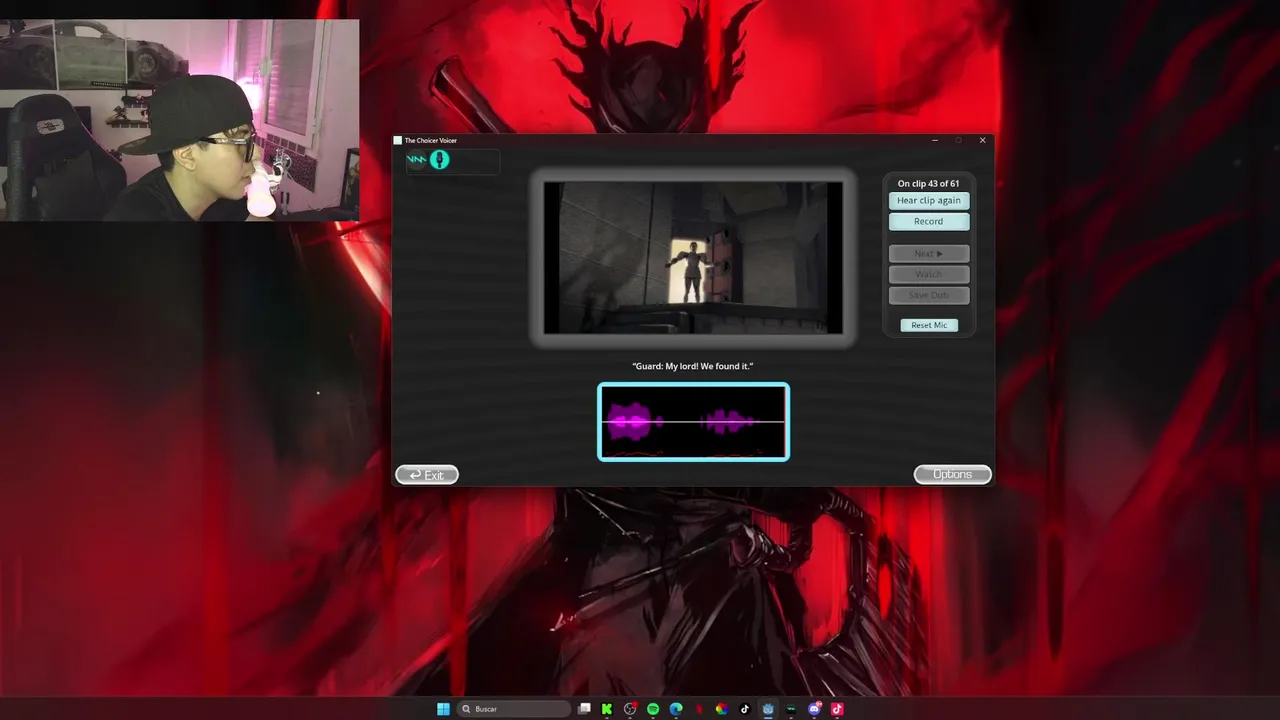Click the "On clip 43 of 61" counter

[928, 184]
